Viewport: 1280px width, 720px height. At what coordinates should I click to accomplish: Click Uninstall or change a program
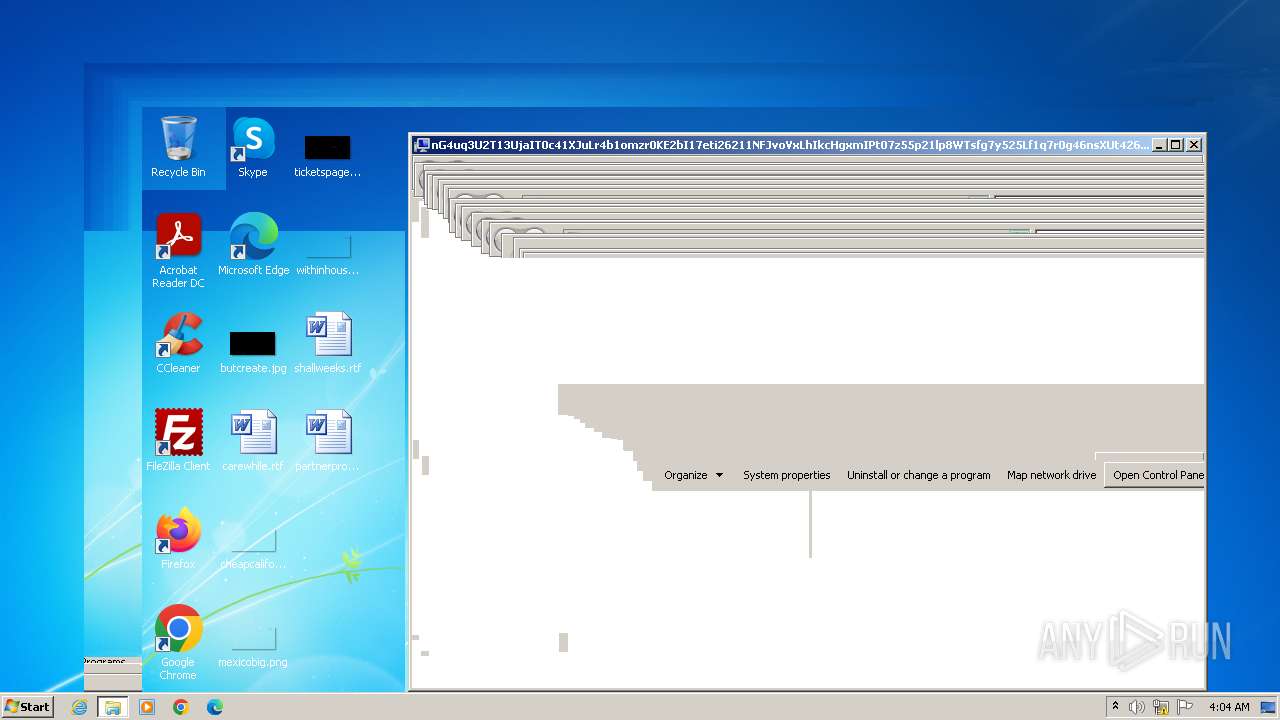coord(918,475)
